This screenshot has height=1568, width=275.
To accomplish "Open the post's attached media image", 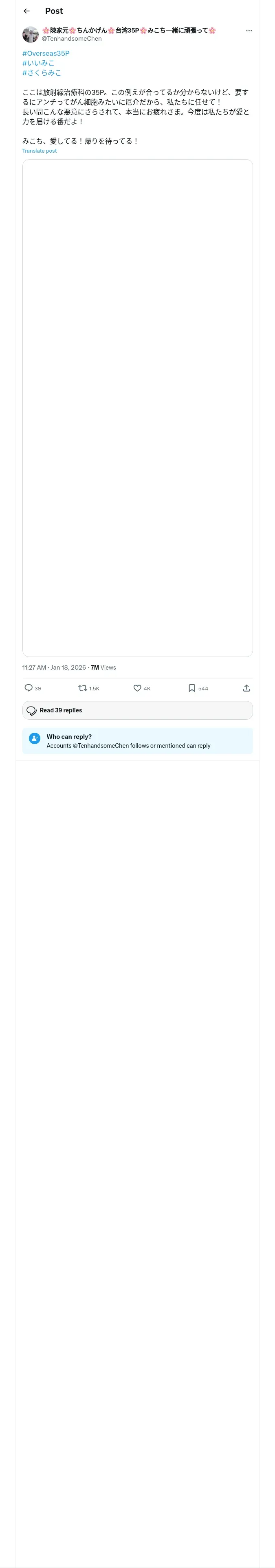I will click(x=138, y=408).
